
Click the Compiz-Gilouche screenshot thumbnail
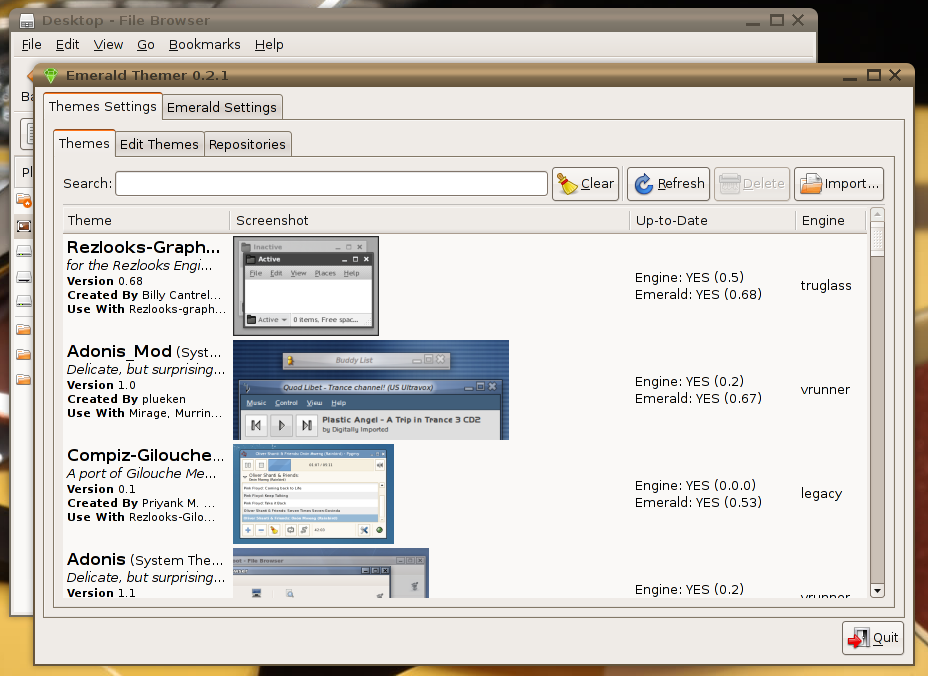click(314, 494)
